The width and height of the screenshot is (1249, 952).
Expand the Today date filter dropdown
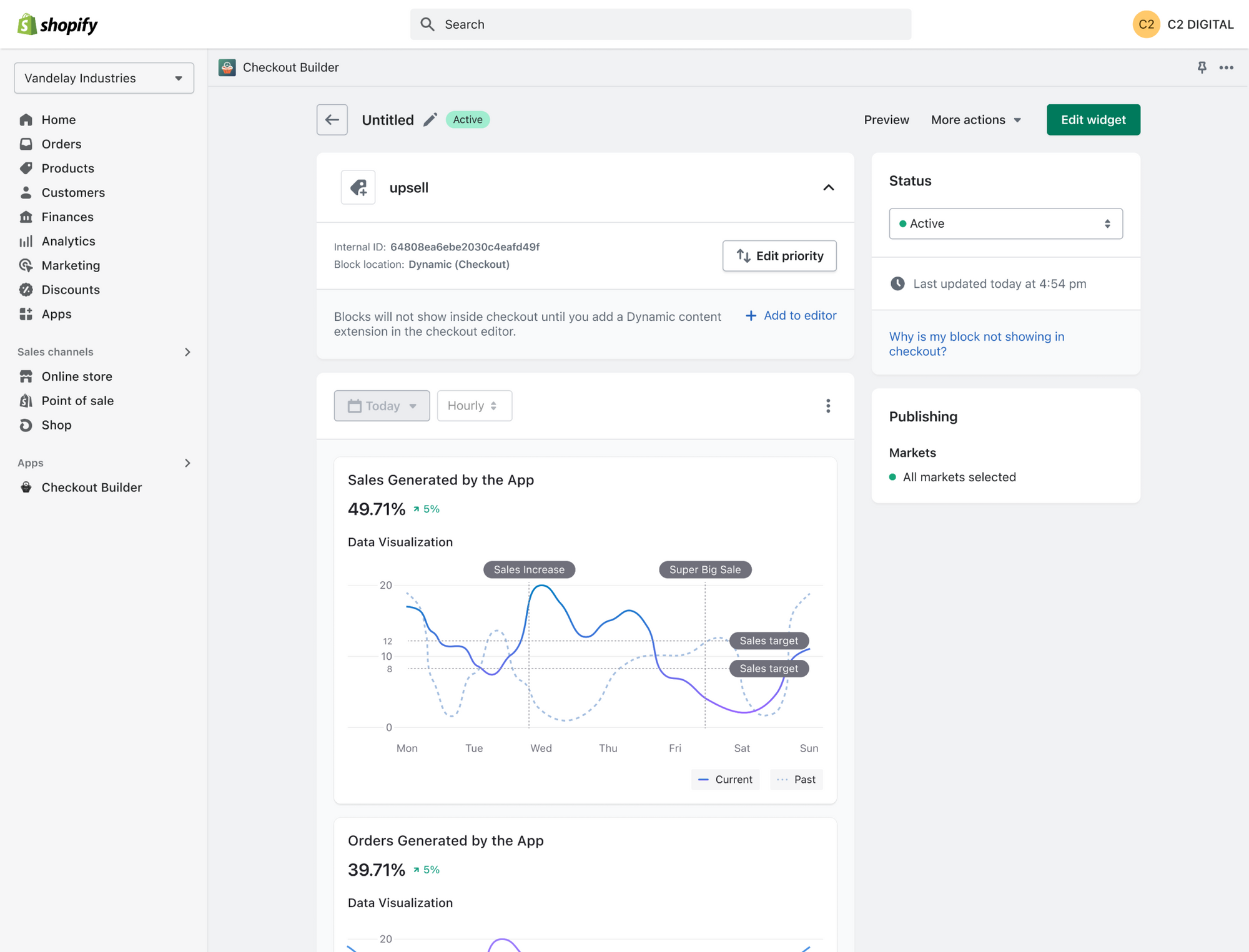point(382,405)
